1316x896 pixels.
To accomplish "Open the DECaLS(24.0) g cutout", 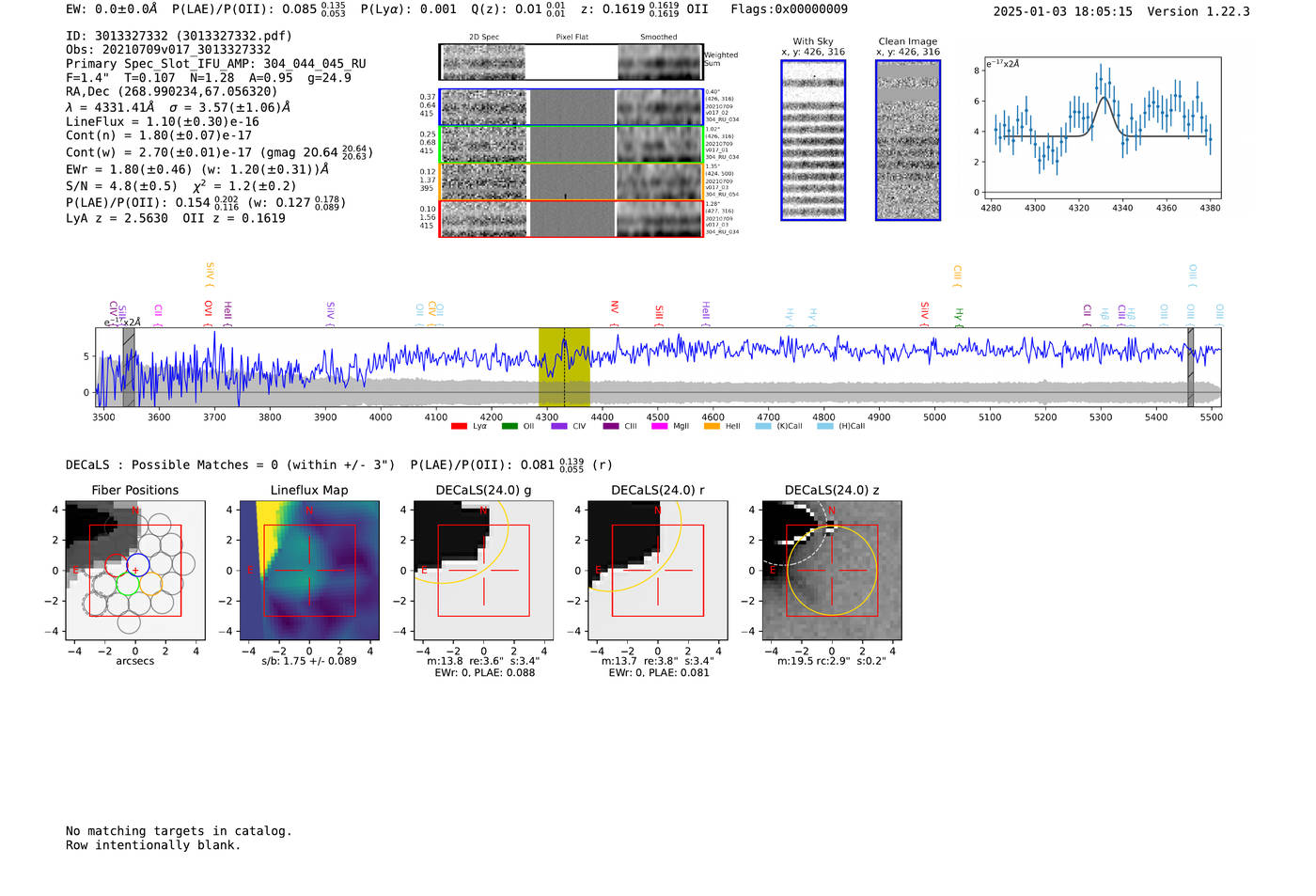I will click(x=484, y=571).
